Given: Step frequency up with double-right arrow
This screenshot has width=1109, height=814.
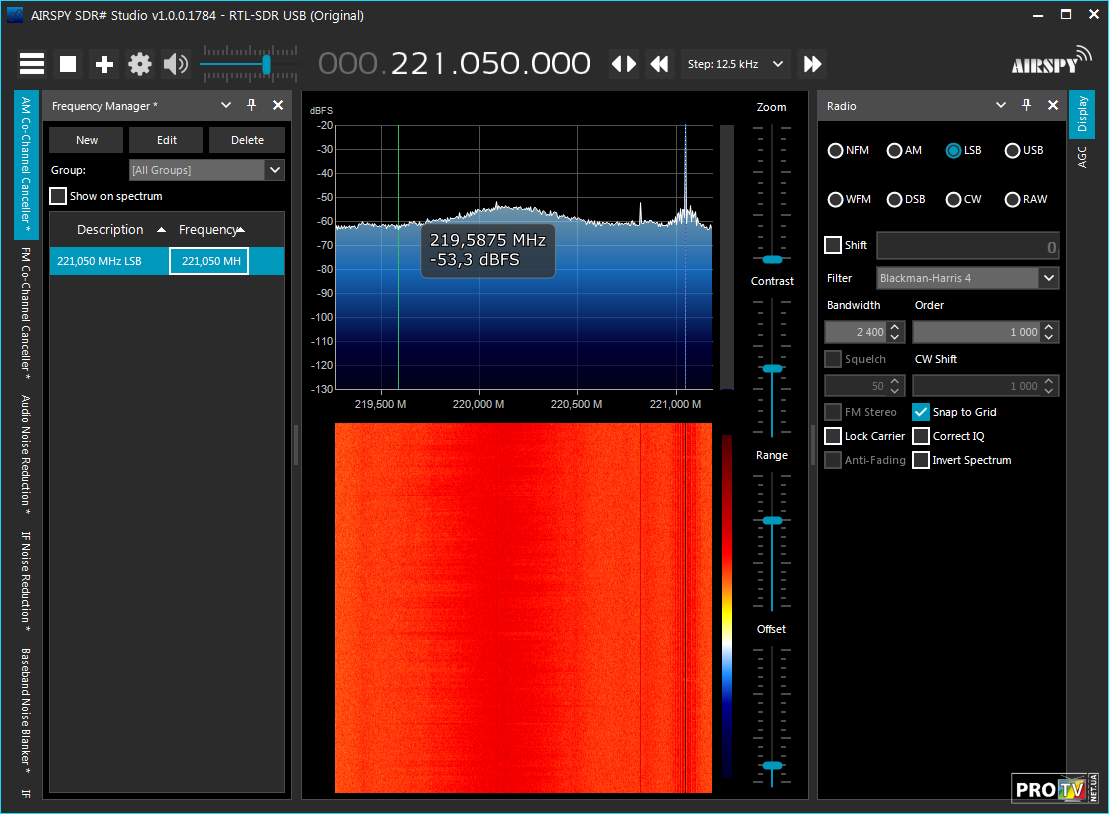Looking at the screenshot, I should [x=812, y=64].
